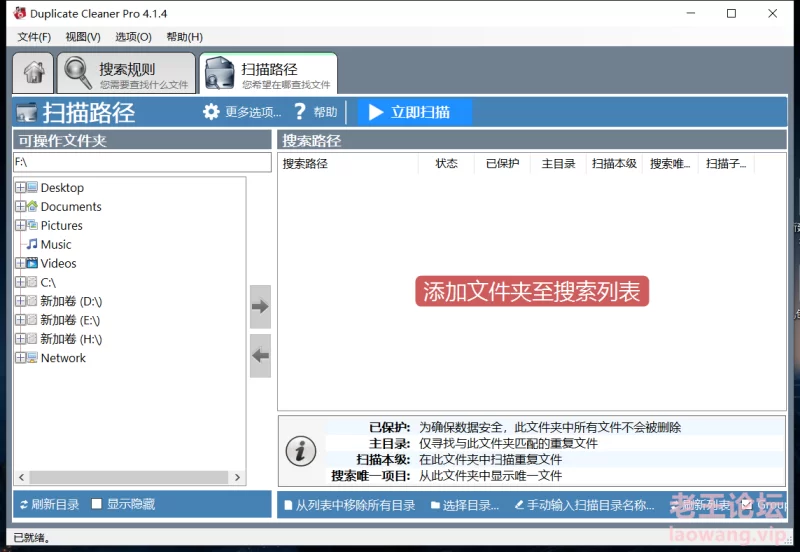The width and height of the screenshot is (800, 552).
Task: Click the 扫描本级 column header
Action: pyautogui.click(x=614, y=164)
